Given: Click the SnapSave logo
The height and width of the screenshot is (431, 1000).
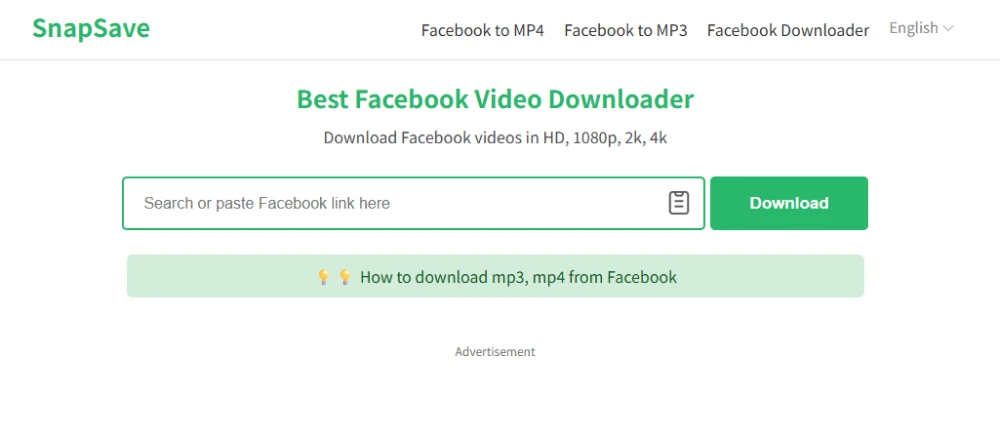Looking at the screenshot, I should click(x=91, y=29).
